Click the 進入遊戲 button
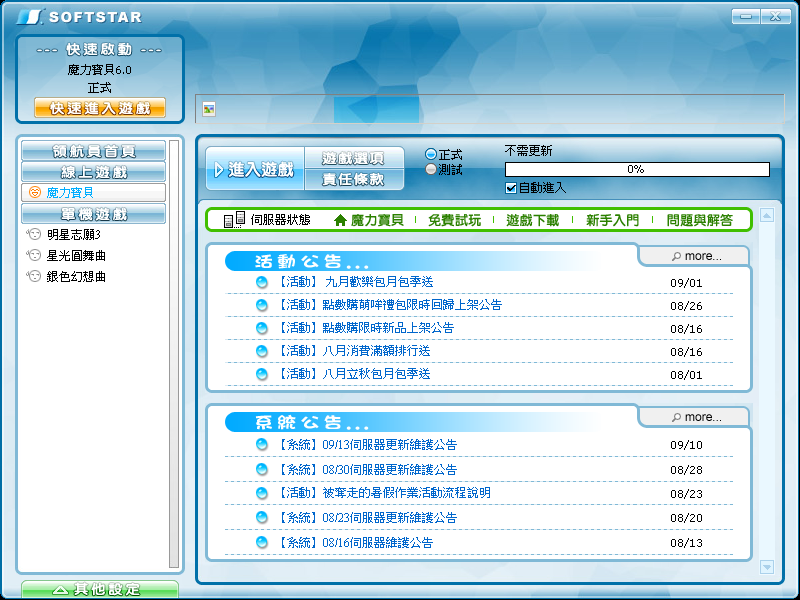Screen dimensions: 800x600 [255, 169]
